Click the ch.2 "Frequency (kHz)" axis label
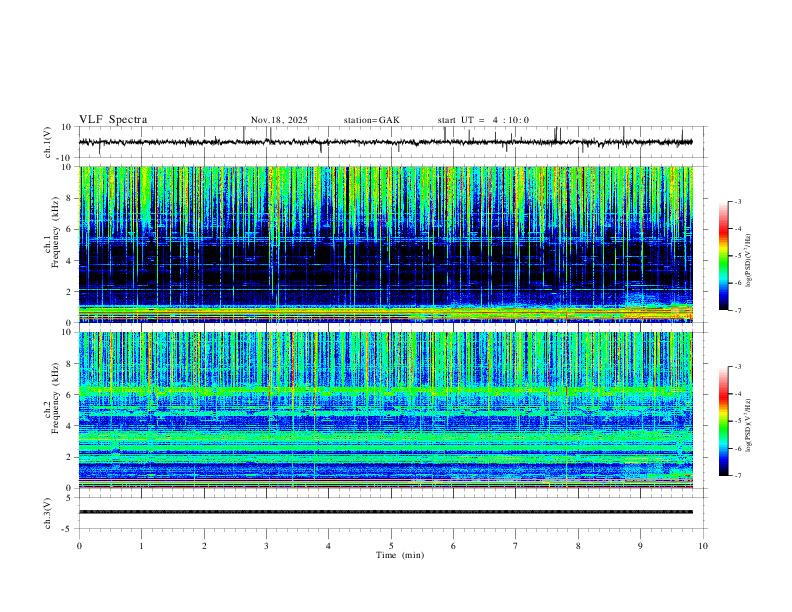792x612 pixels. (55, 398)
